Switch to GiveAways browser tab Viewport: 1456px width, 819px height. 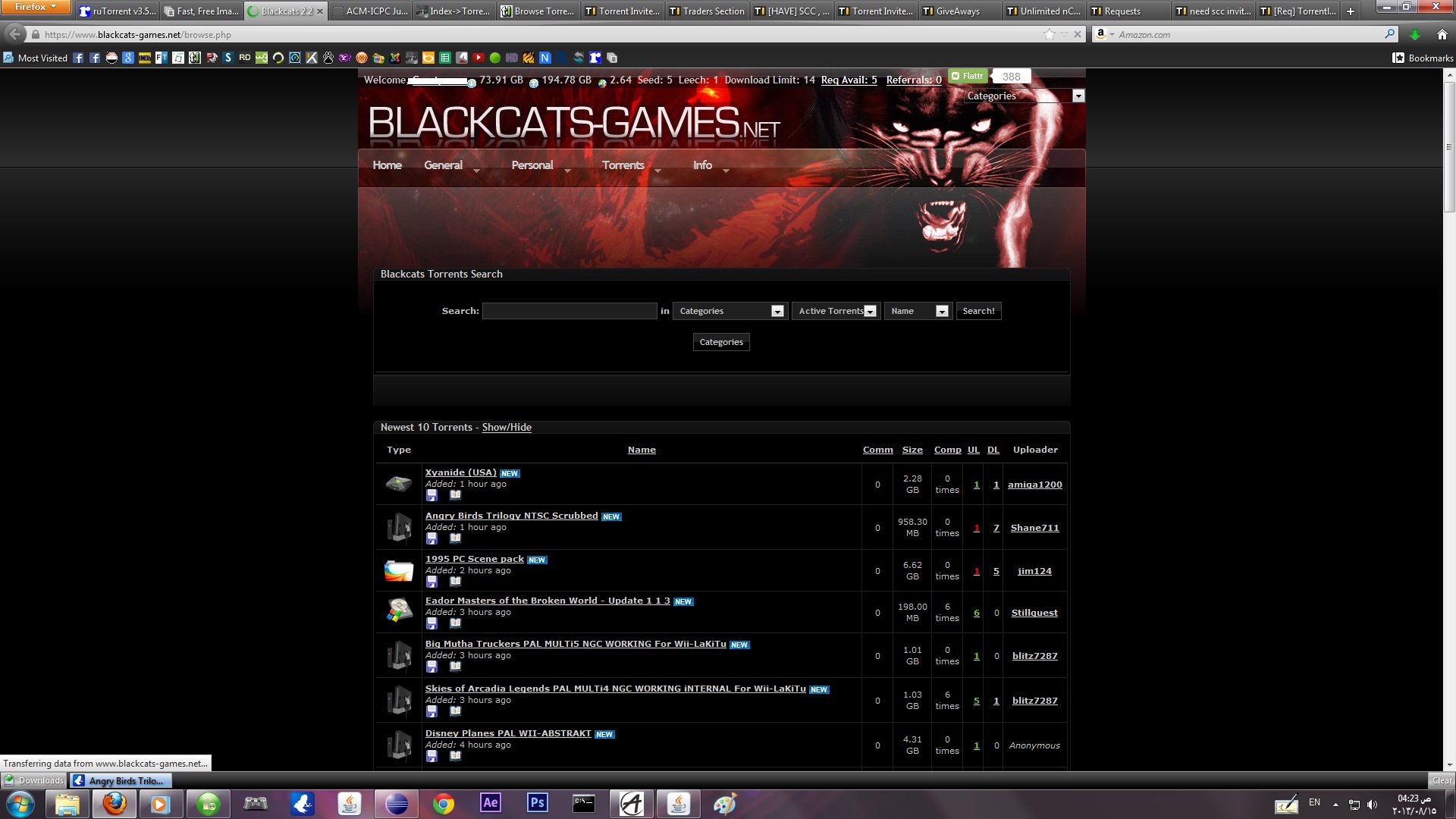coord(960,11)
